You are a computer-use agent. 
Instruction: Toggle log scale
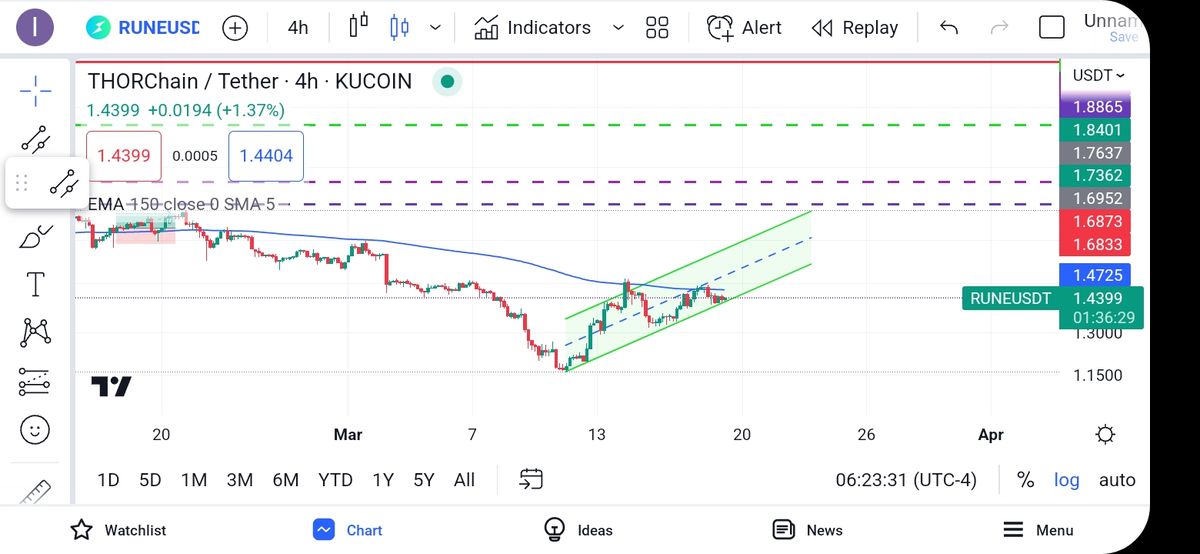[1066, 480]
